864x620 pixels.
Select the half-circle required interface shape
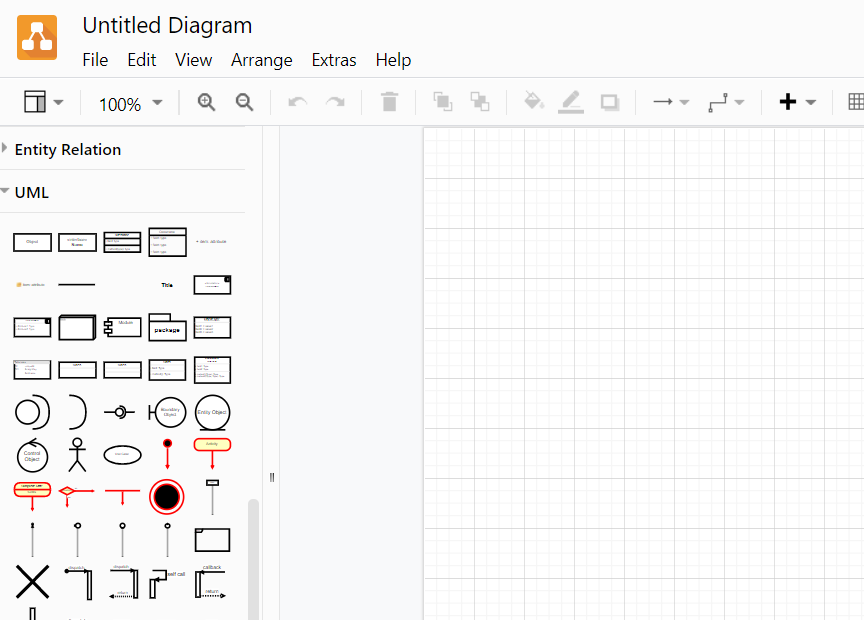coord(77,412)
